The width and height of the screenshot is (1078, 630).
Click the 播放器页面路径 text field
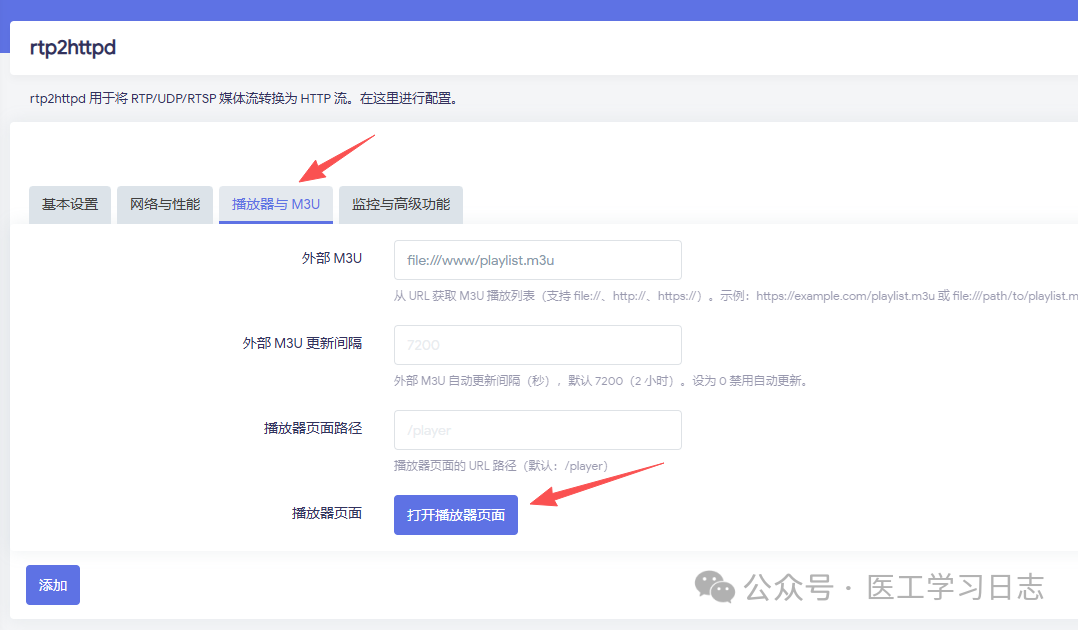(537, 430)
